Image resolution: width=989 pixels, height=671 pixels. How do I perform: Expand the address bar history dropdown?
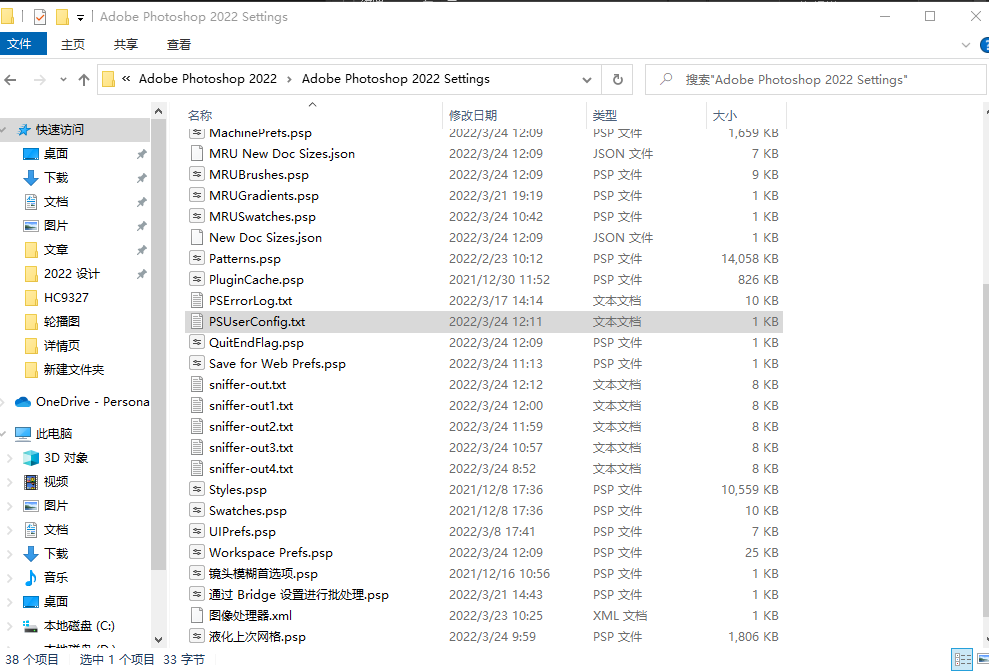(x=587, y=79)
